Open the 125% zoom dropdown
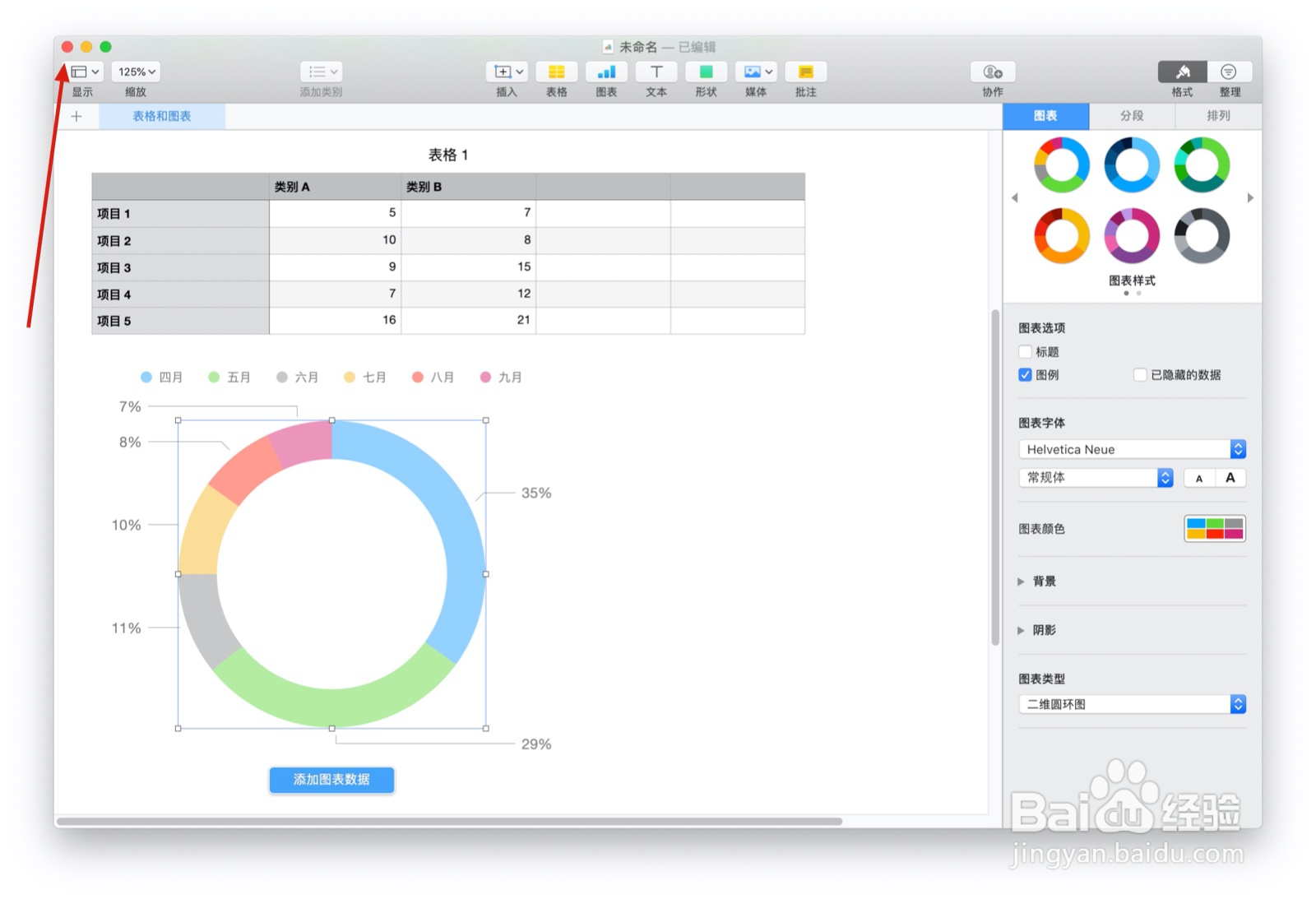The width and height of the screenshot is (1316, 899). [135, 72]
